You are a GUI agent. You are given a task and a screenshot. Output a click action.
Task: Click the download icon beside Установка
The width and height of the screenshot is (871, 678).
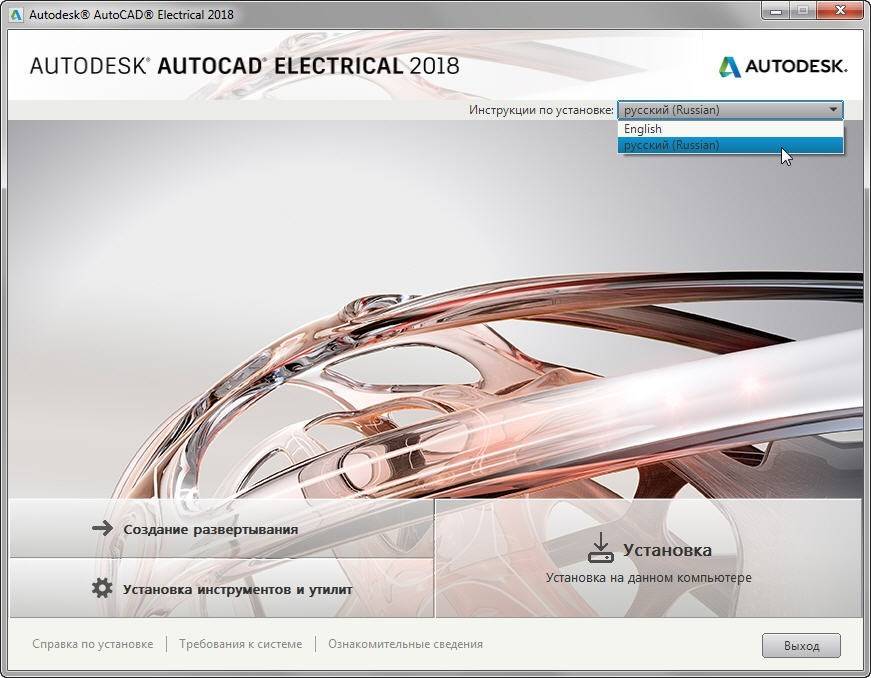point(600,548)
